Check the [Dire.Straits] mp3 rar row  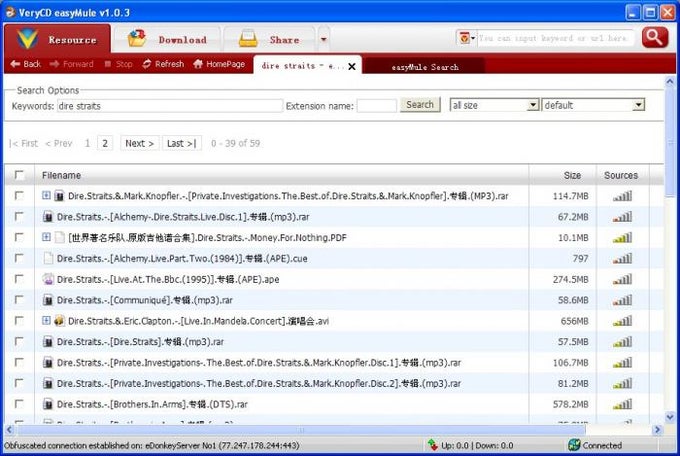(19, 341)
